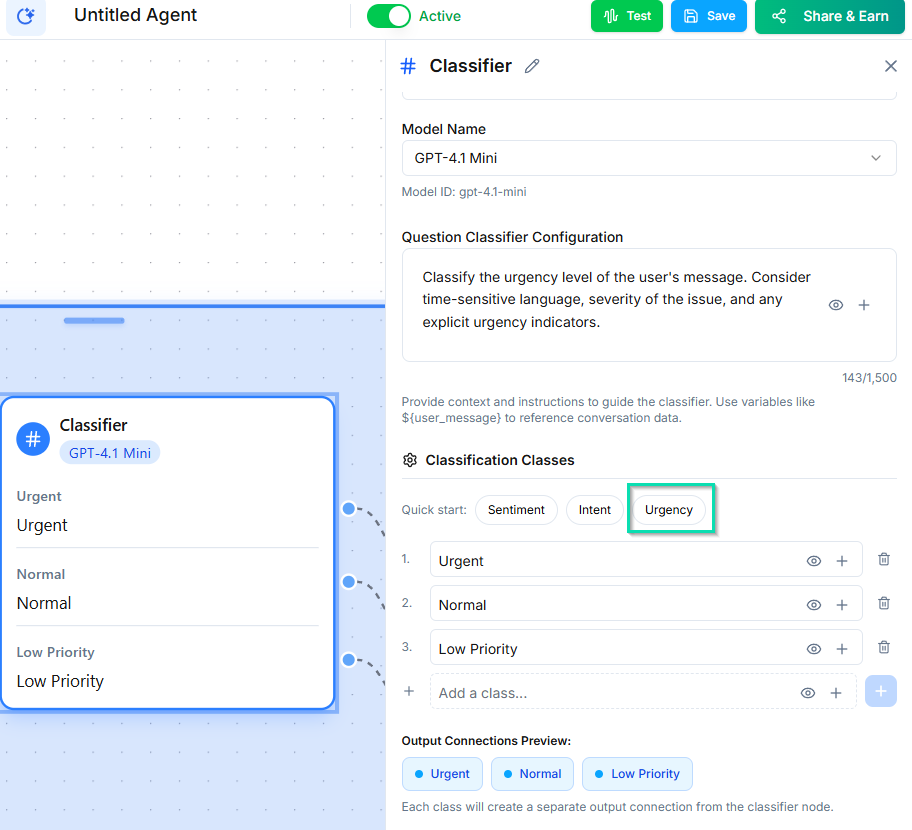Toggle the eye icon on the Urgent class
This screenshot has height=830, width=912.
pyautogui.click(x=814, y=561)
